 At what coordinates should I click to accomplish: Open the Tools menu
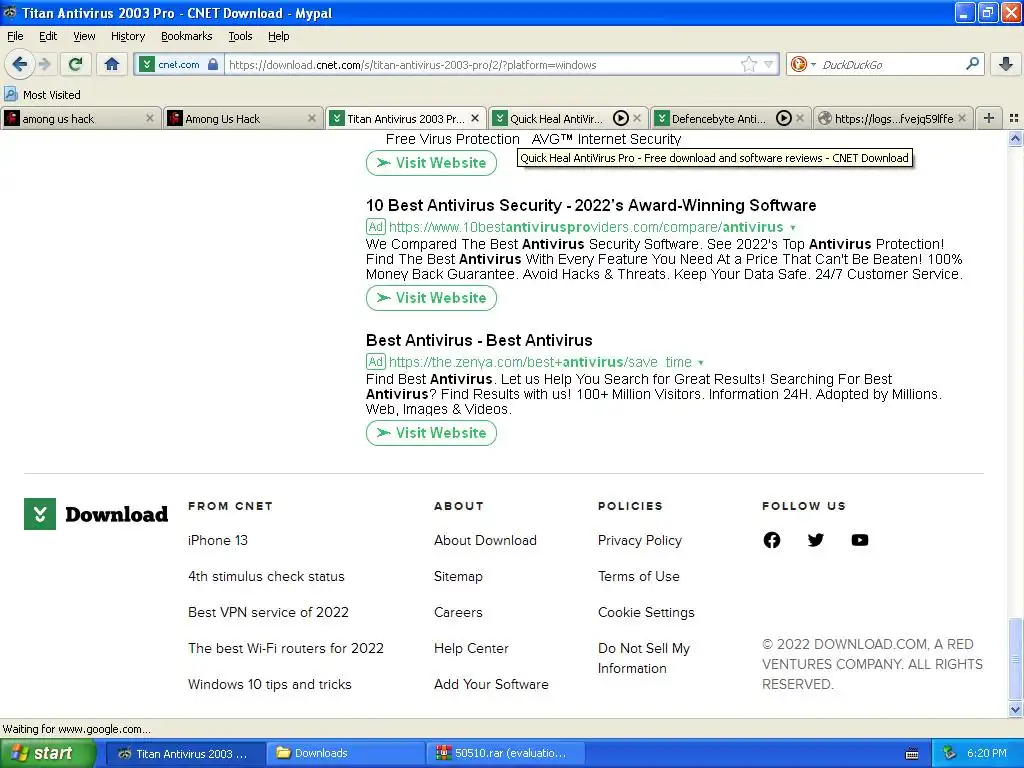240,36
